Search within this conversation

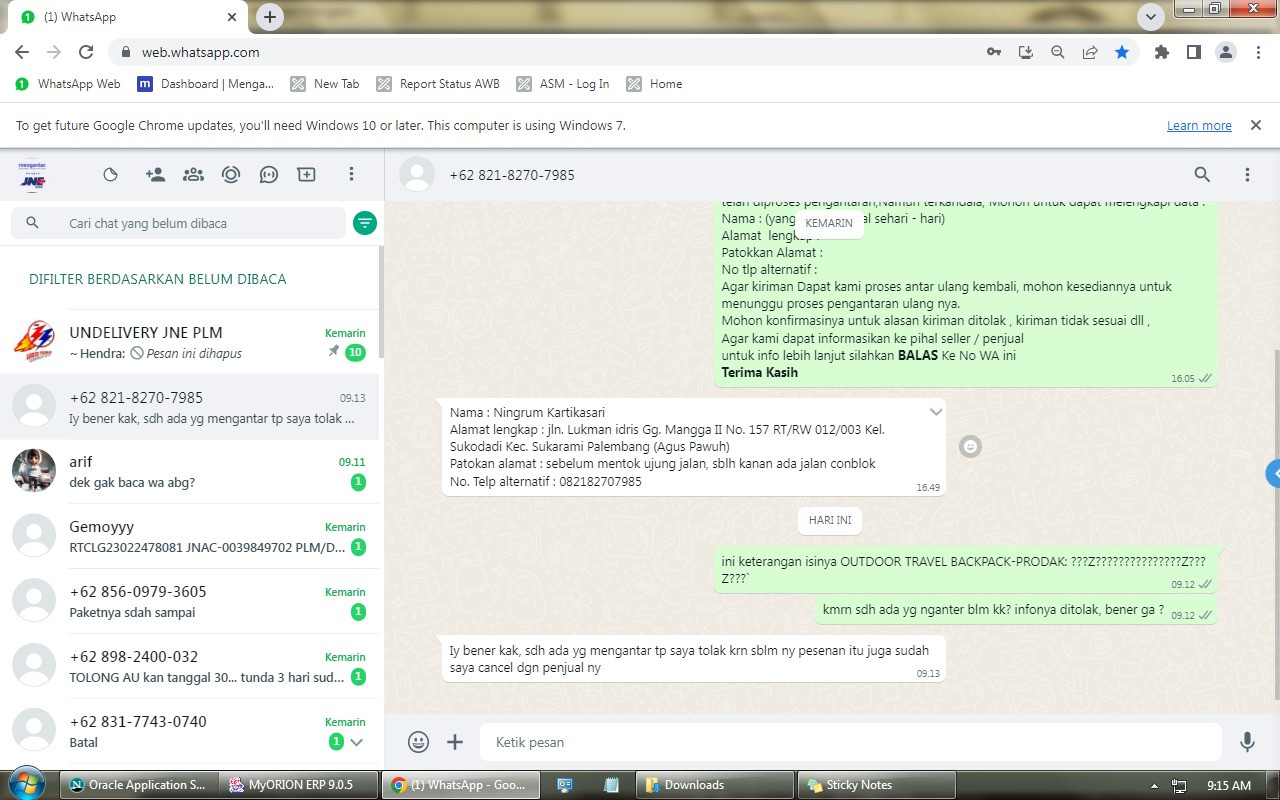[1202, 174]
